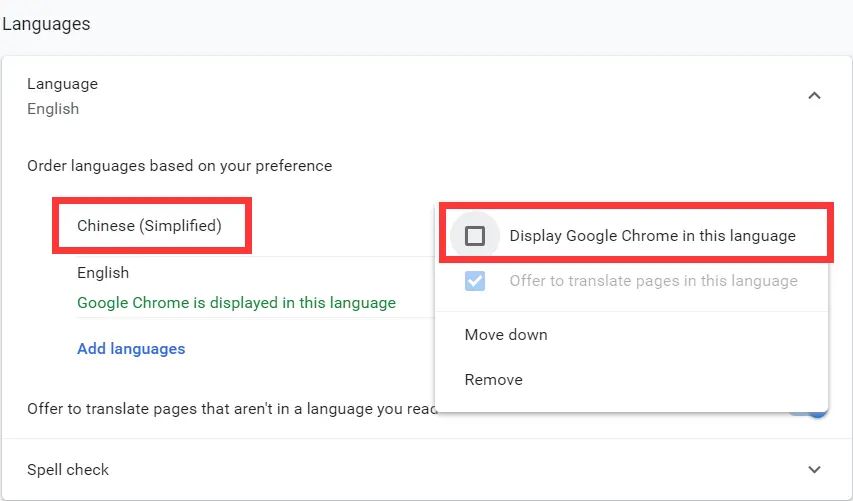
Task: Click the Spell check label
Action: click(68, 469)
